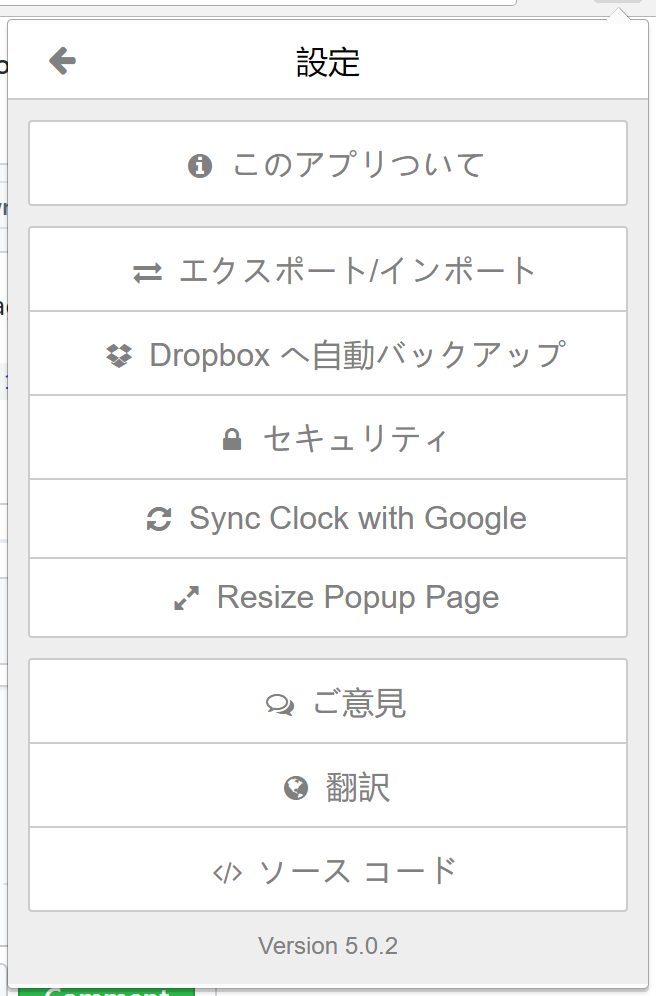Click the padlock security icon
This screenshot has width=656, height=996.
tap(232, 440)
